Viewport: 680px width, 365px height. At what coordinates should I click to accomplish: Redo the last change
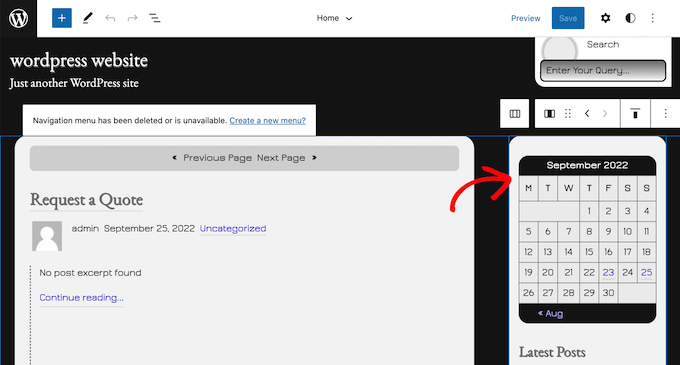[132, 18]
